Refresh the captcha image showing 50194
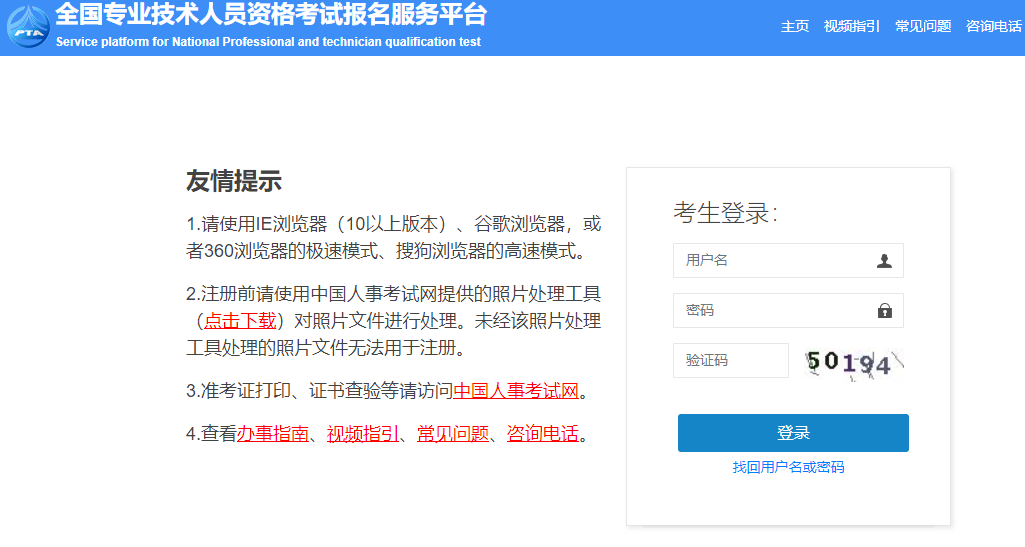This screenshot has height=547, width=1025. tap(853, 362)
